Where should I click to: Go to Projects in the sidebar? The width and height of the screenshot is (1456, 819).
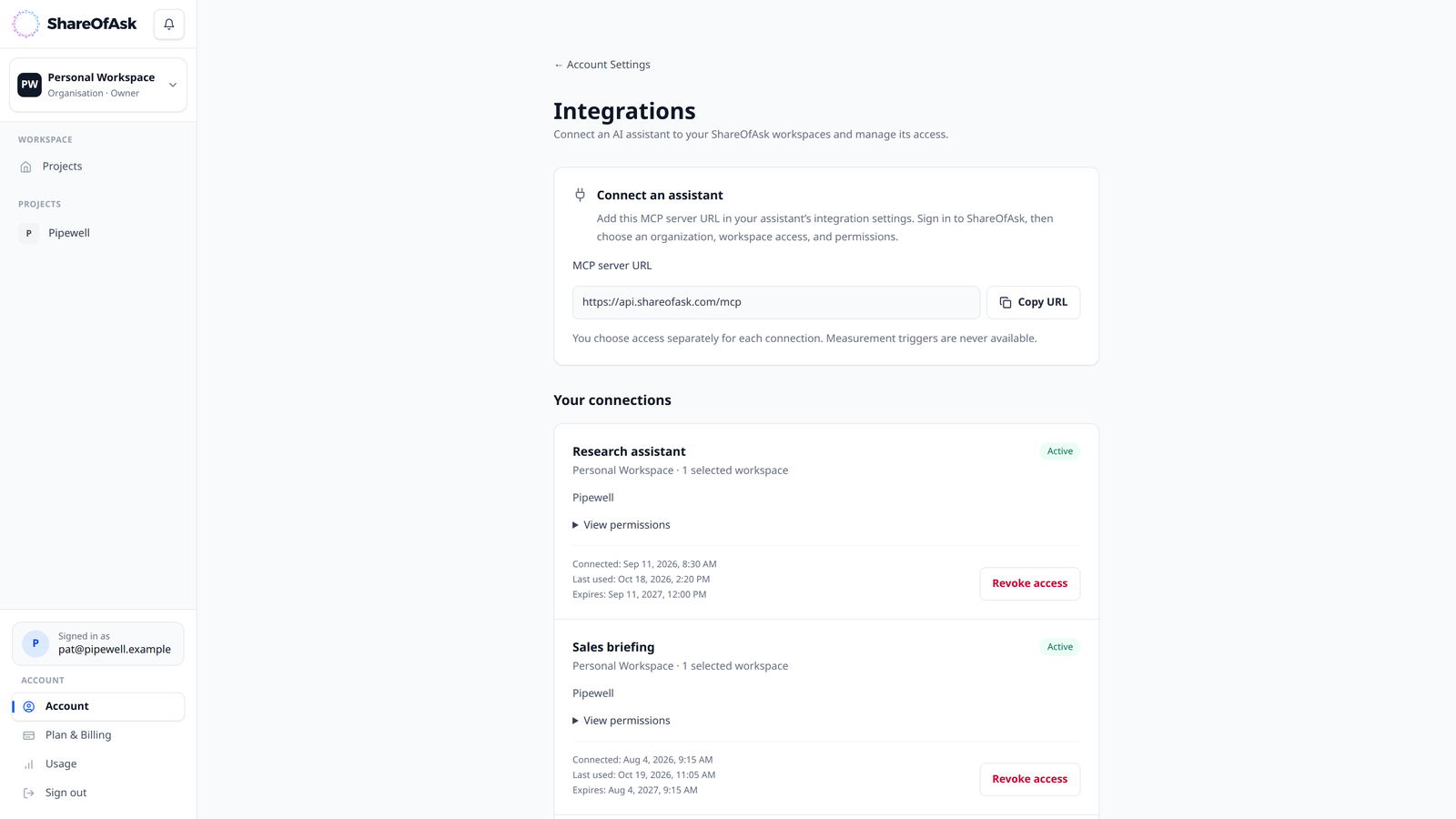click(x=98, y=167)
